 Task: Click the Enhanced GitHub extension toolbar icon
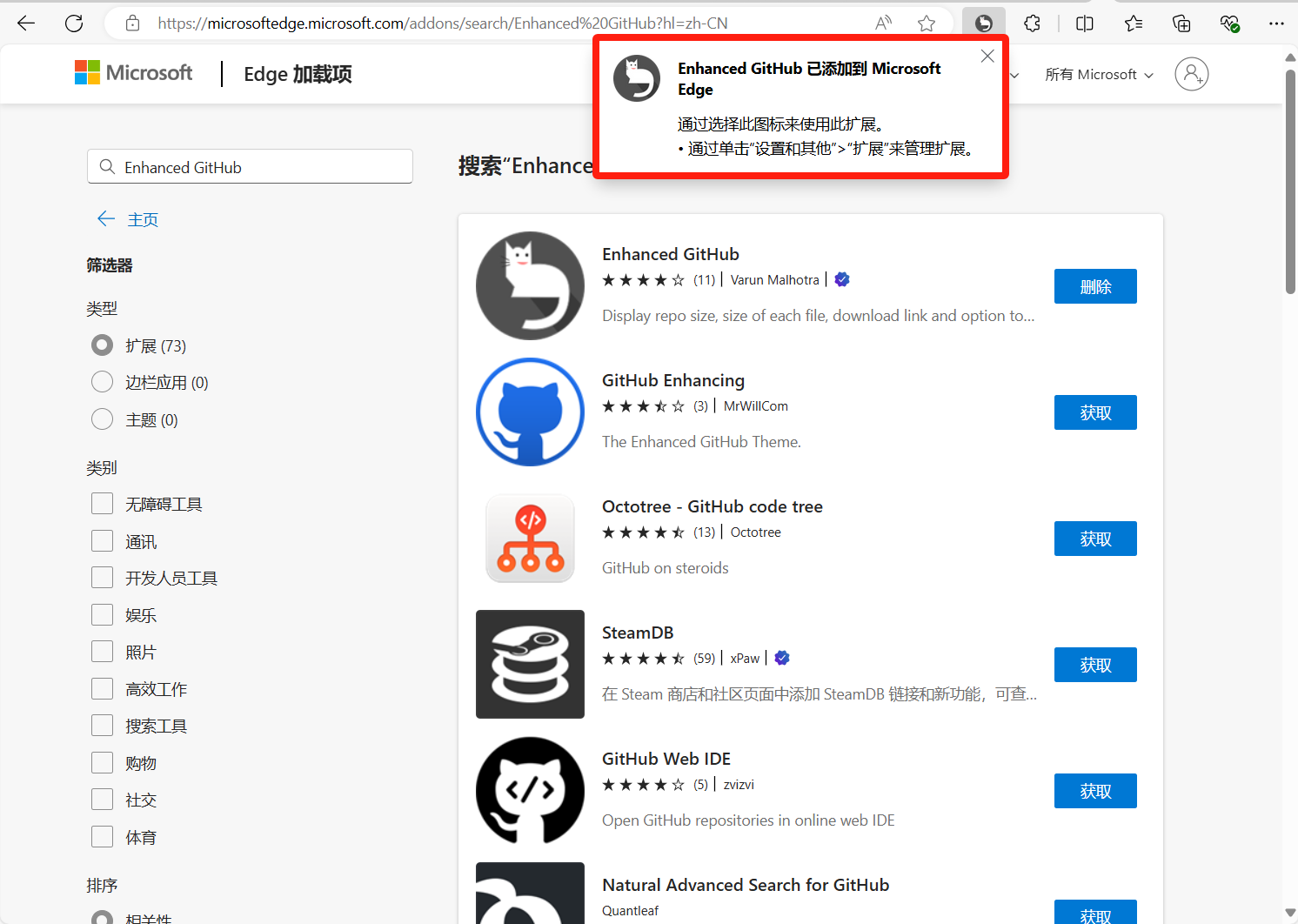984,23
